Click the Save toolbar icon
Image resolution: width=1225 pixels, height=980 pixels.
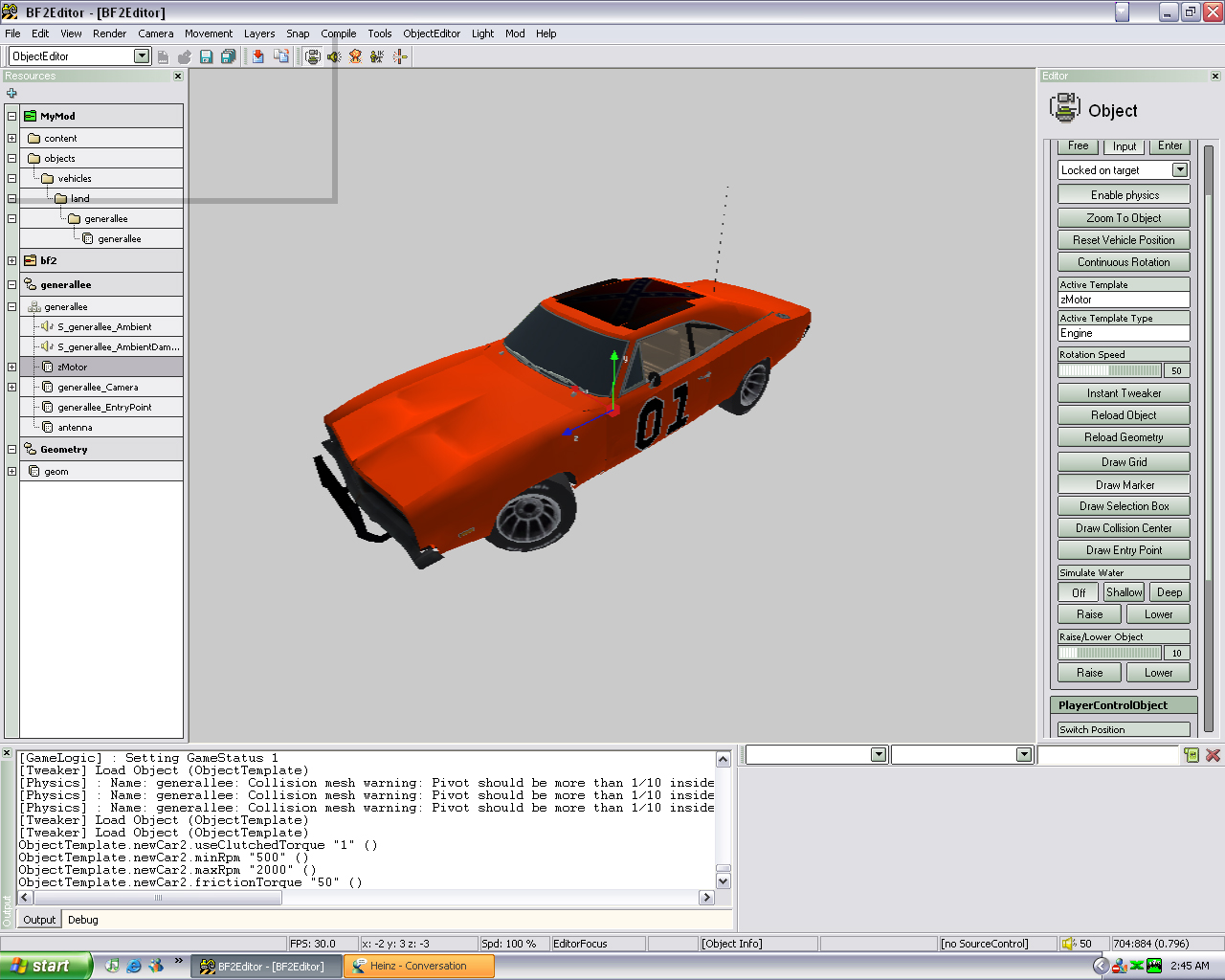(206, 56)
